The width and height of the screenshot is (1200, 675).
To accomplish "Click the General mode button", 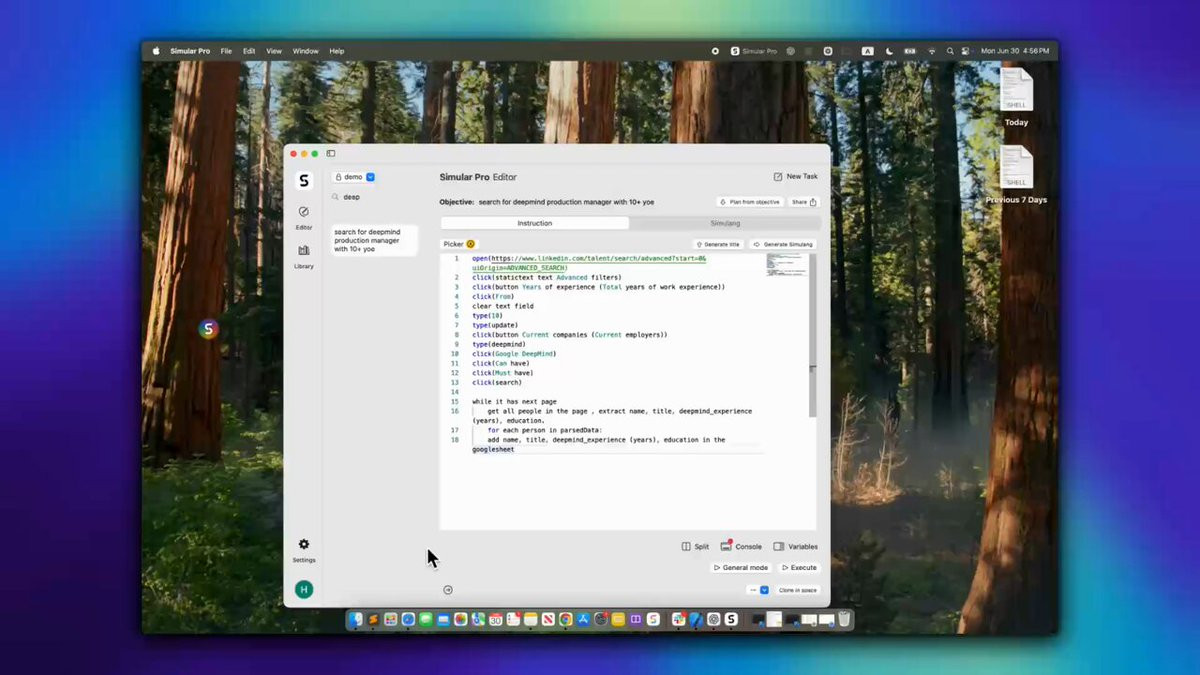I will click(x=741, y=567).
